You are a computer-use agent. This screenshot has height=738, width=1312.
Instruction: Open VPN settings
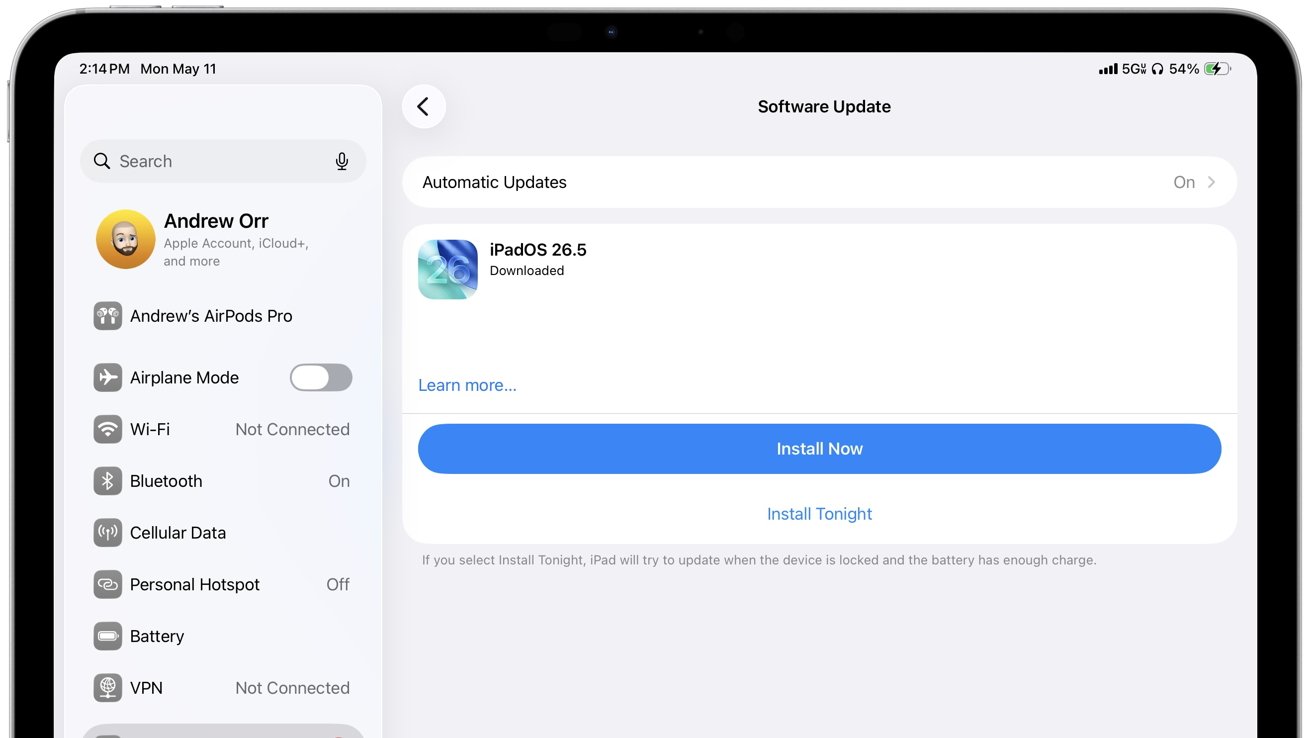coord(223,688)
